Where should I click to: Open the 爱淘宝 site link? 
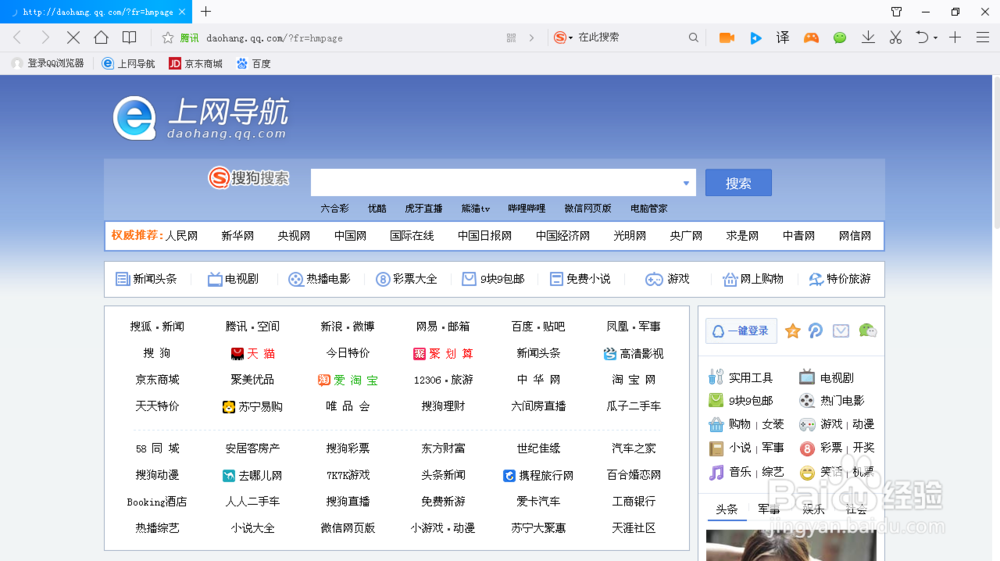348,380
